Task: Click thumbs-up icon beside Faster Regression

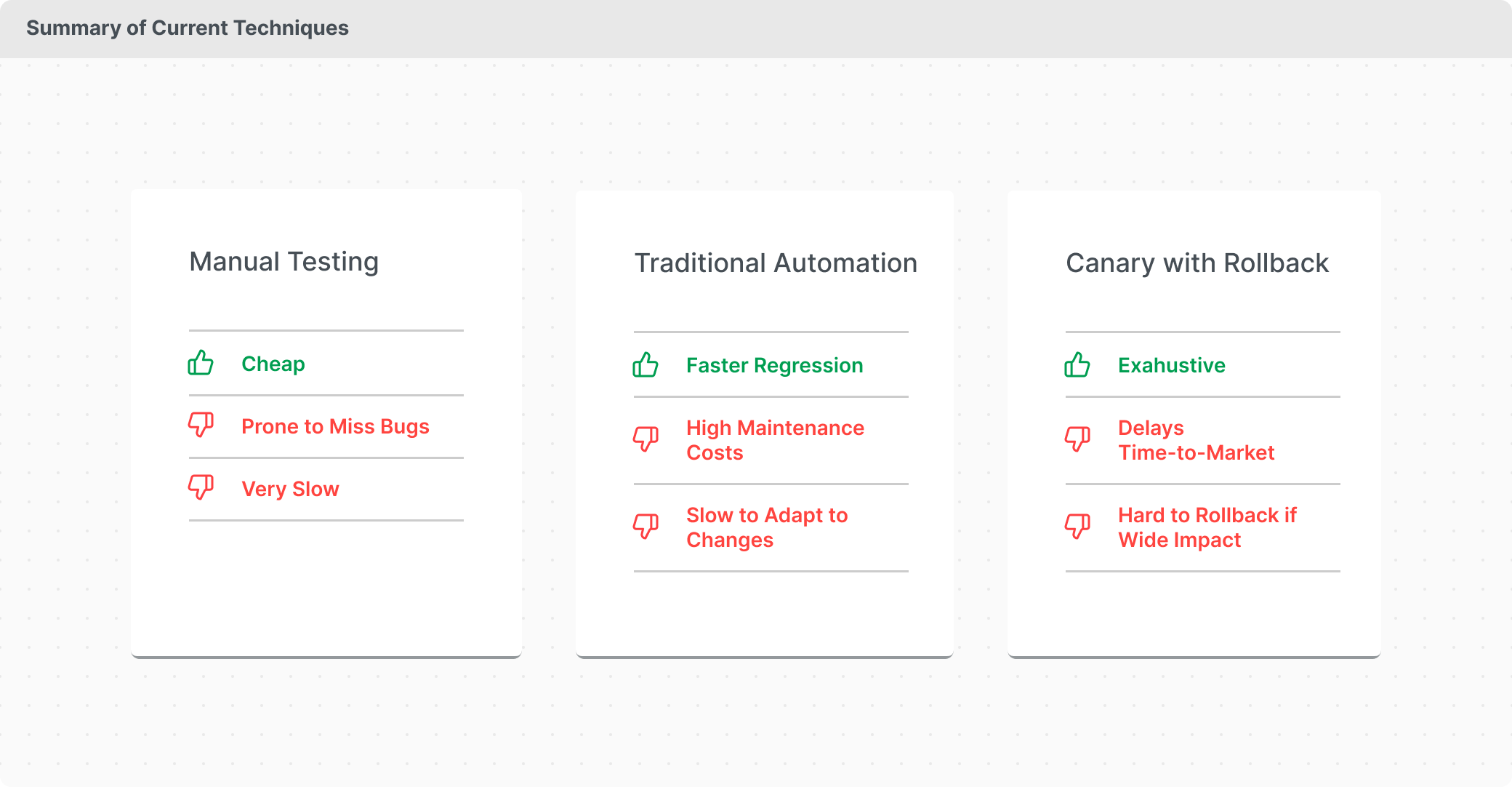Action: tap(646, 364)
